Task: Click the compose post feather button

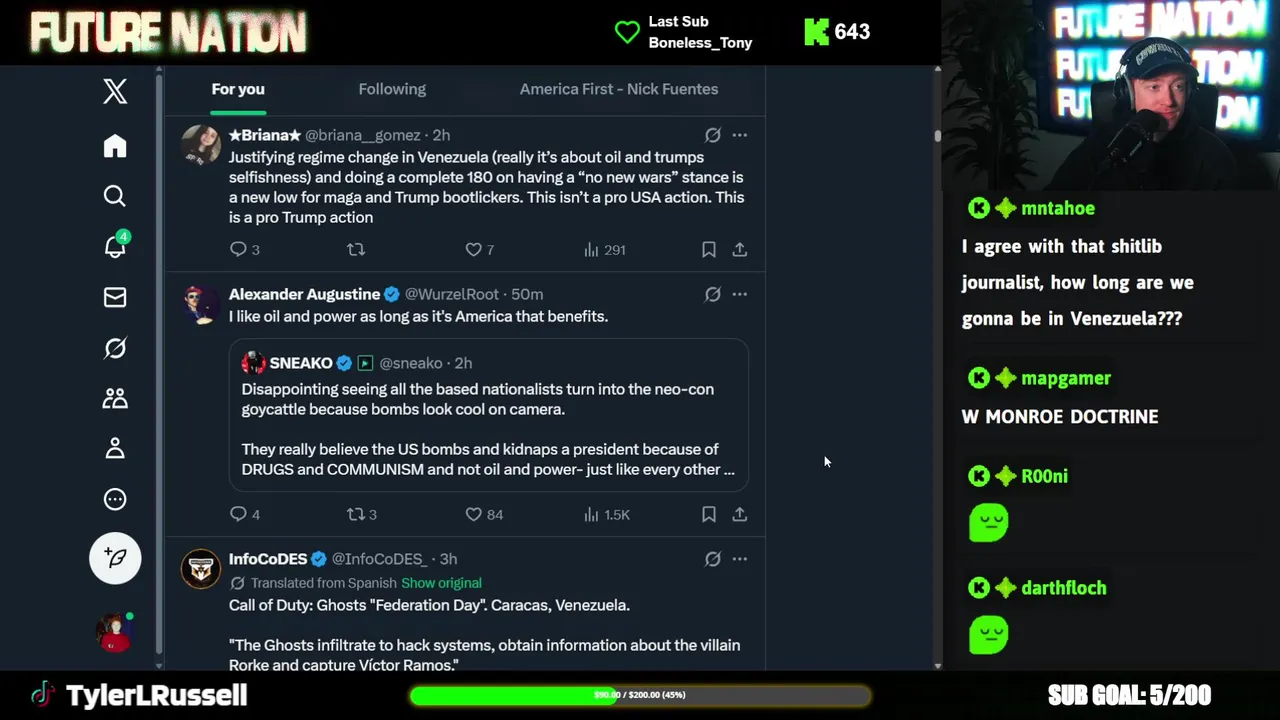Action: coord(115,557)
